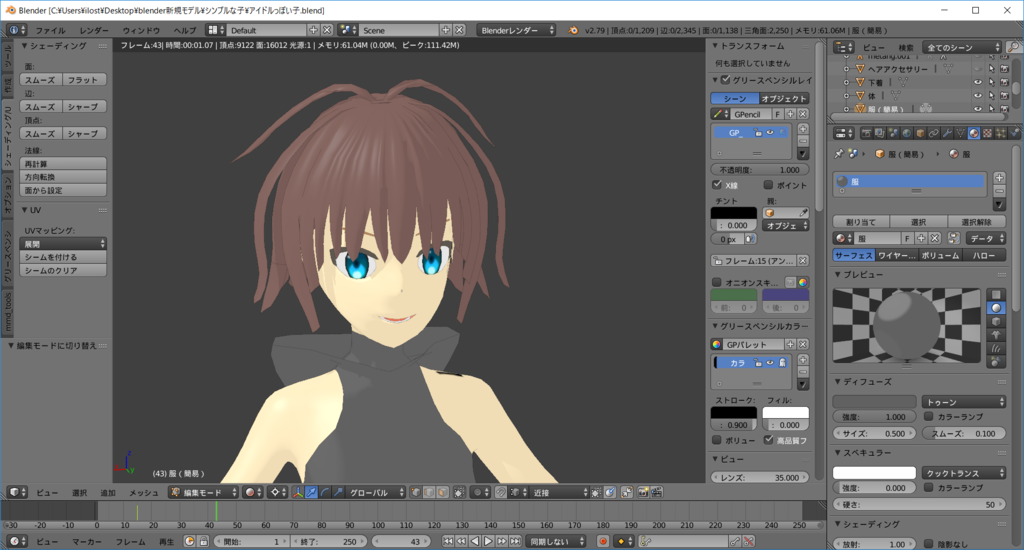Toggle the 3D manipulator axes icon
This screenshot has width=1024, height=550.
tap(298, 493)
